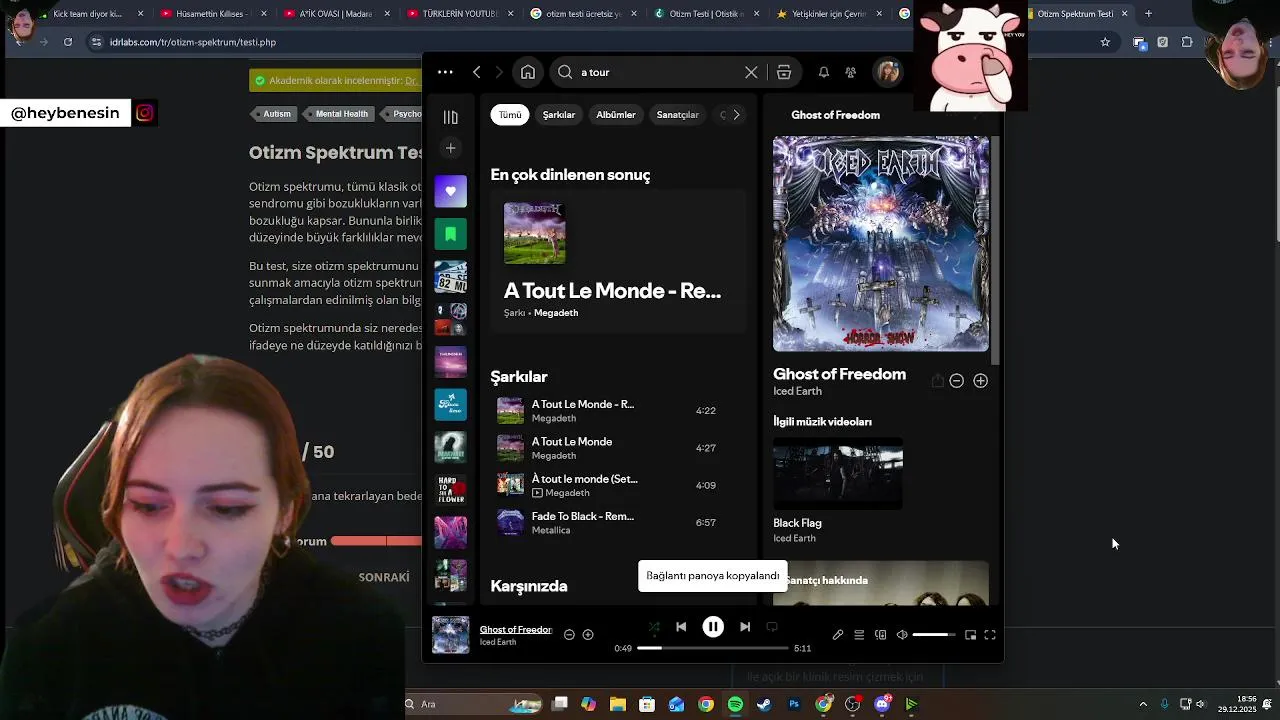Open Iced Earth artist link under Ghost of Freedom
The width and height of the screenshot is (1280, 720).
pos(797,391)
